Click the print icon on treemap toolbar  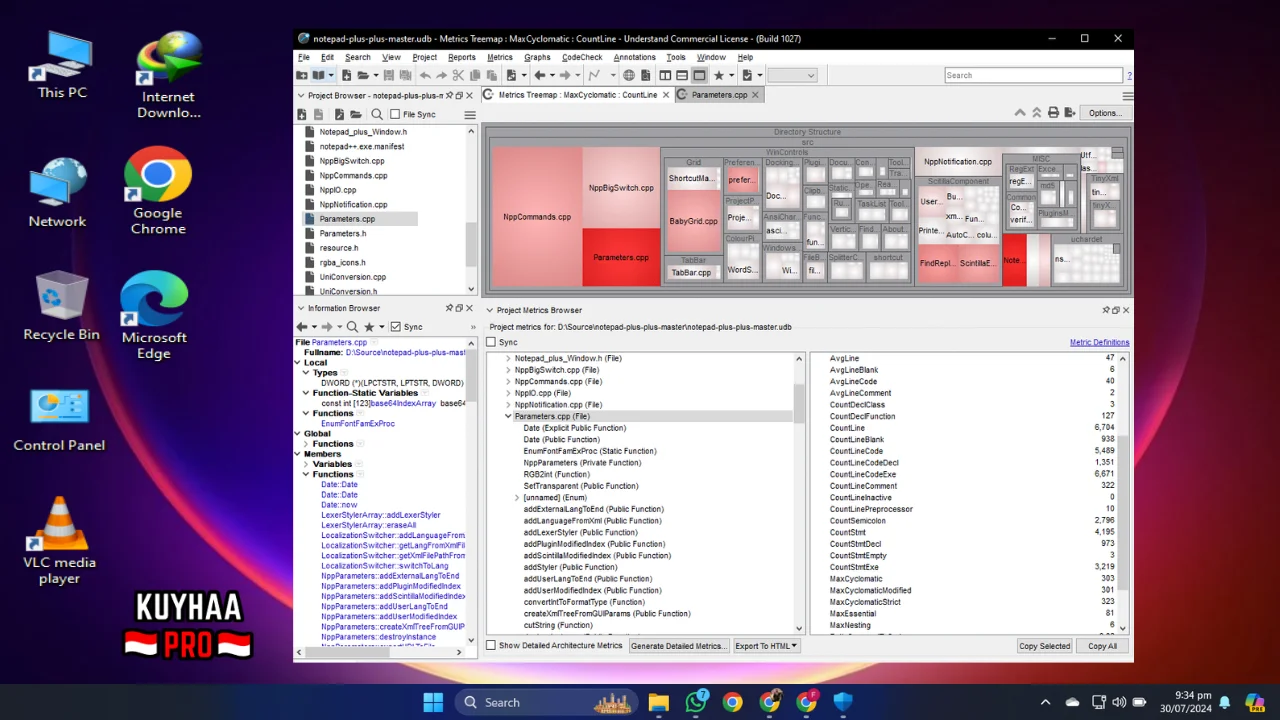tap(1053, 113)
